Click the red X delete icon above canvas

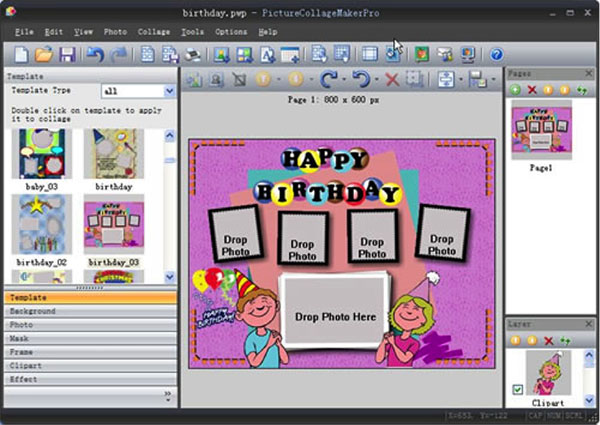(392, 79)
